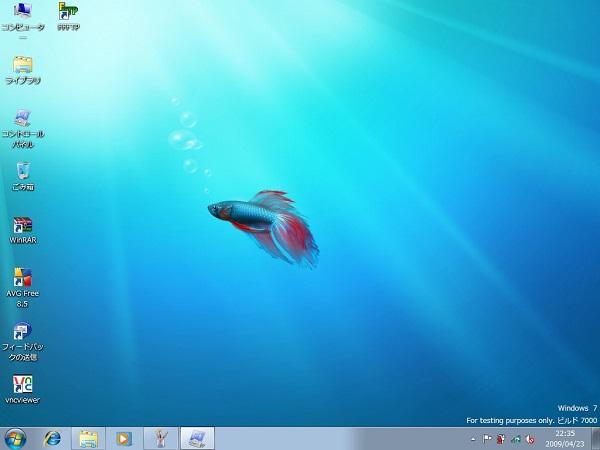Viewport: 600px width, 450px height.
Task: Open AVG Free 8.5 desktop shortcut
Action: coord(22,279)
